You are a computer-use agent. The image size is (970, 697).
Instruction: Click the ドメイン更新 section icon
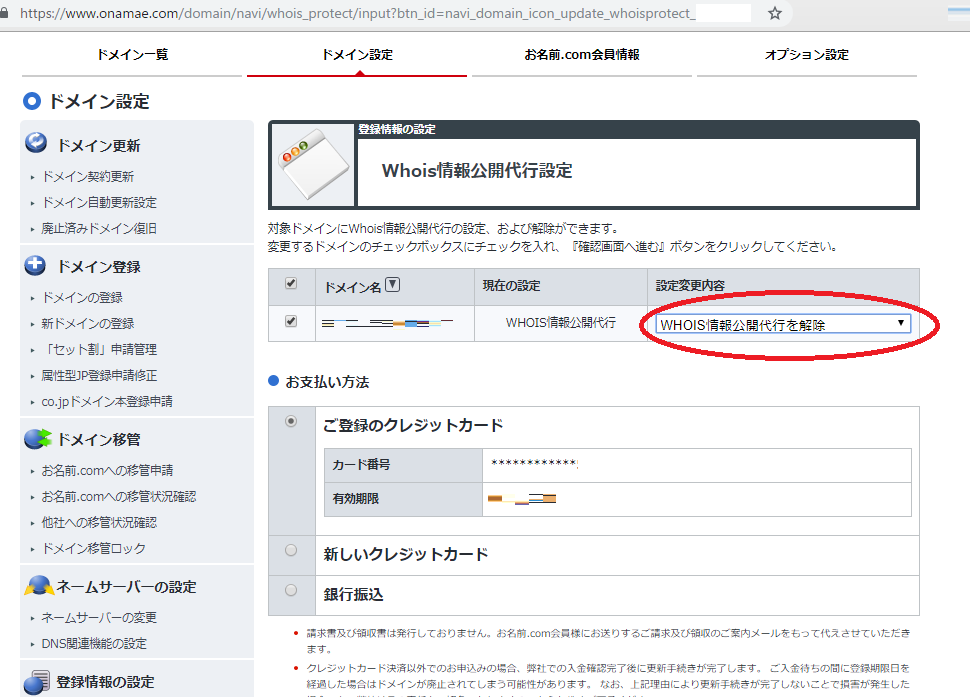point(36,143)
